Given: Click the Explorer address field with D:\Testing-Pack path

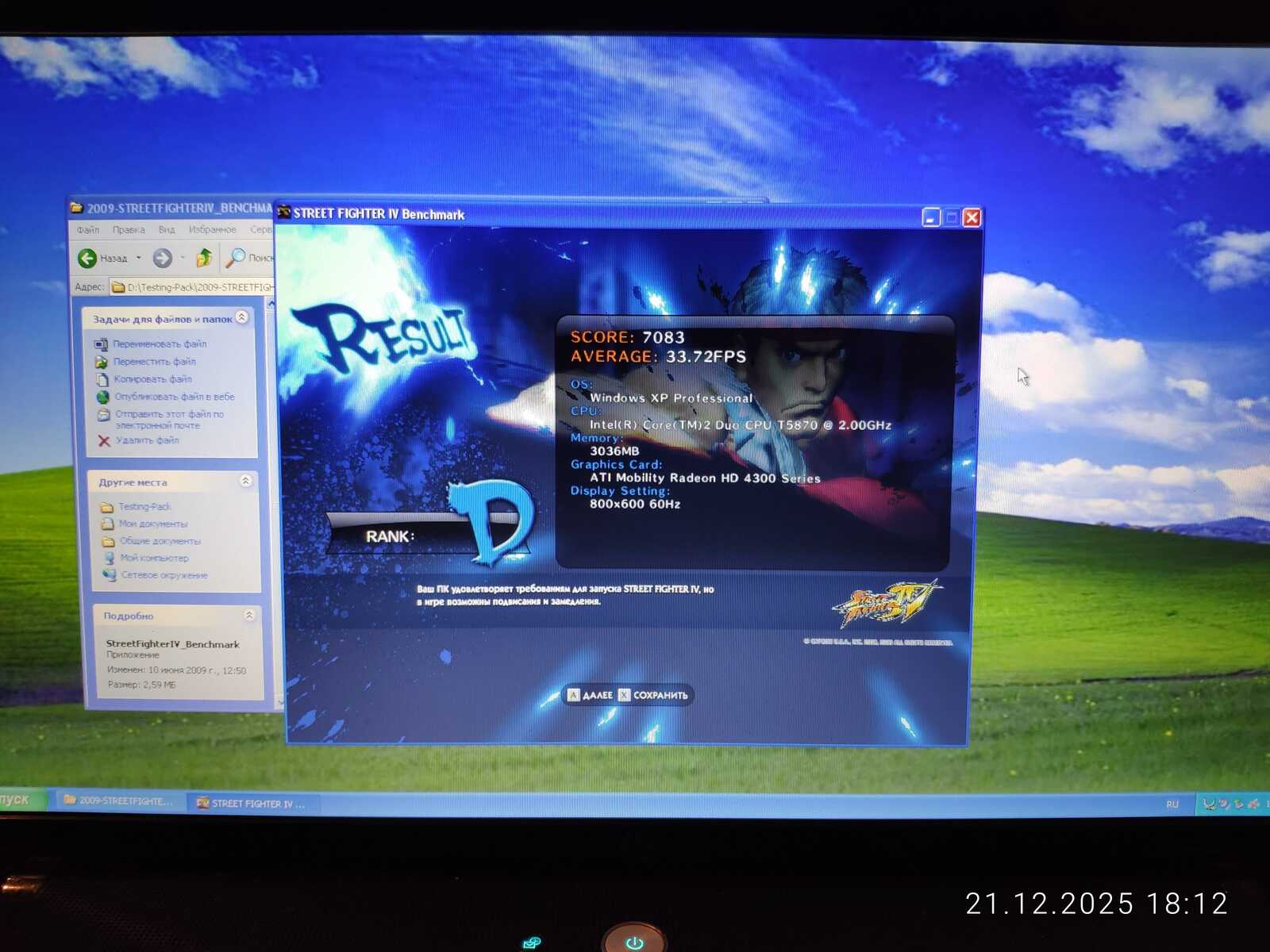Looking at the screenshot, I should coord(191,287).
